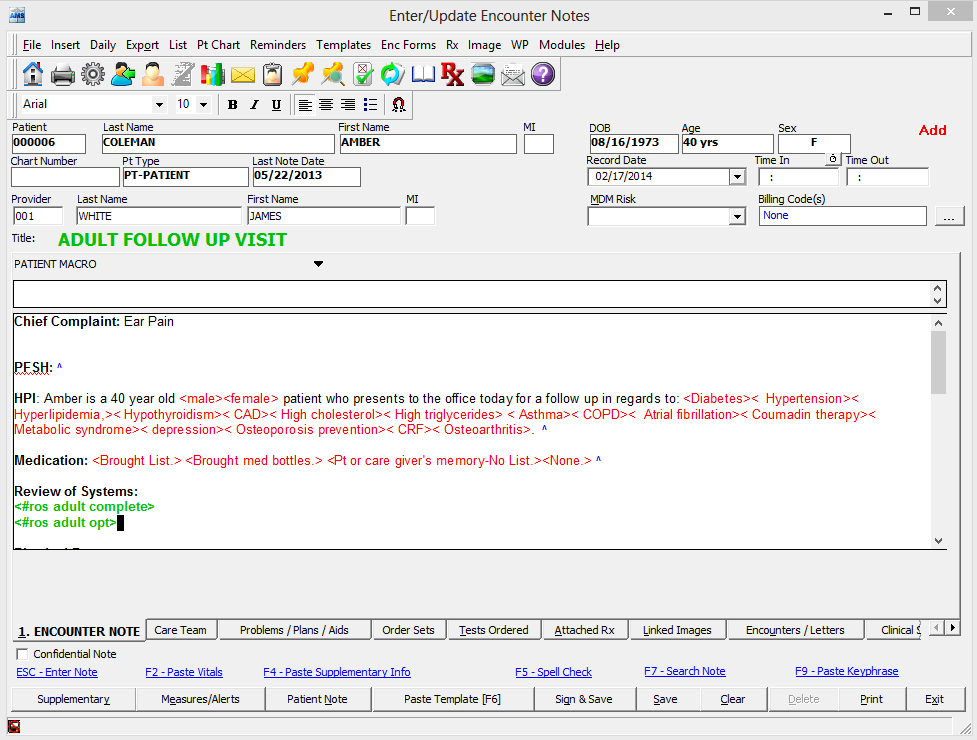Click the yellow envelope message icon
977x740 pixels.
click(x=243, y=74)
